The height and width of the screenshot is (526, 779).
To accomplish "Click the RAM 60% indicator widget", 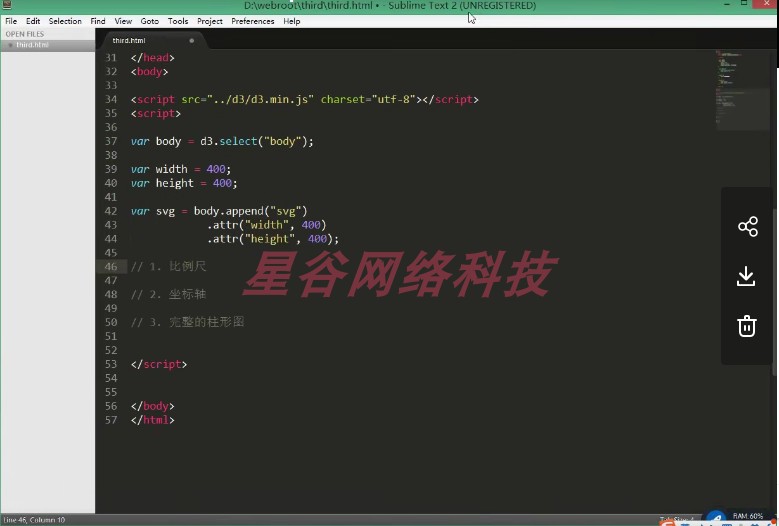I will (747, 516).
